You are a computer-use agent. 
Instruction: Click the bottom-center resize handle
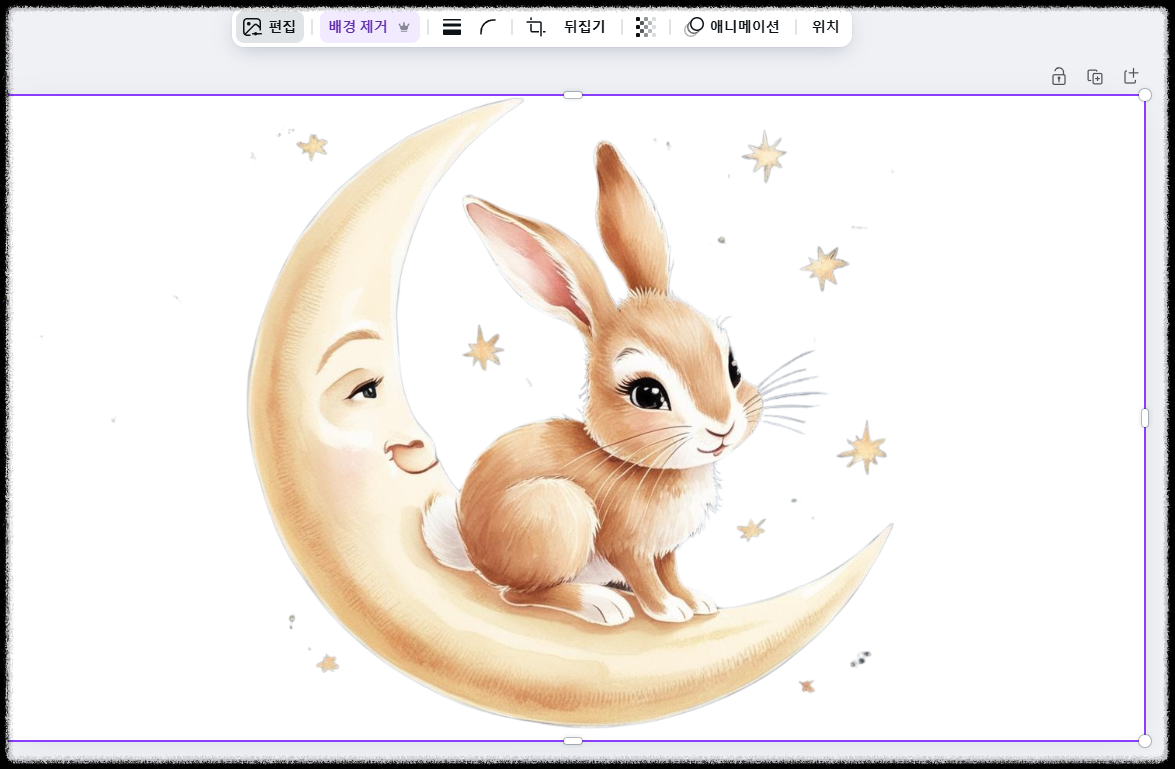pos(573,740)
